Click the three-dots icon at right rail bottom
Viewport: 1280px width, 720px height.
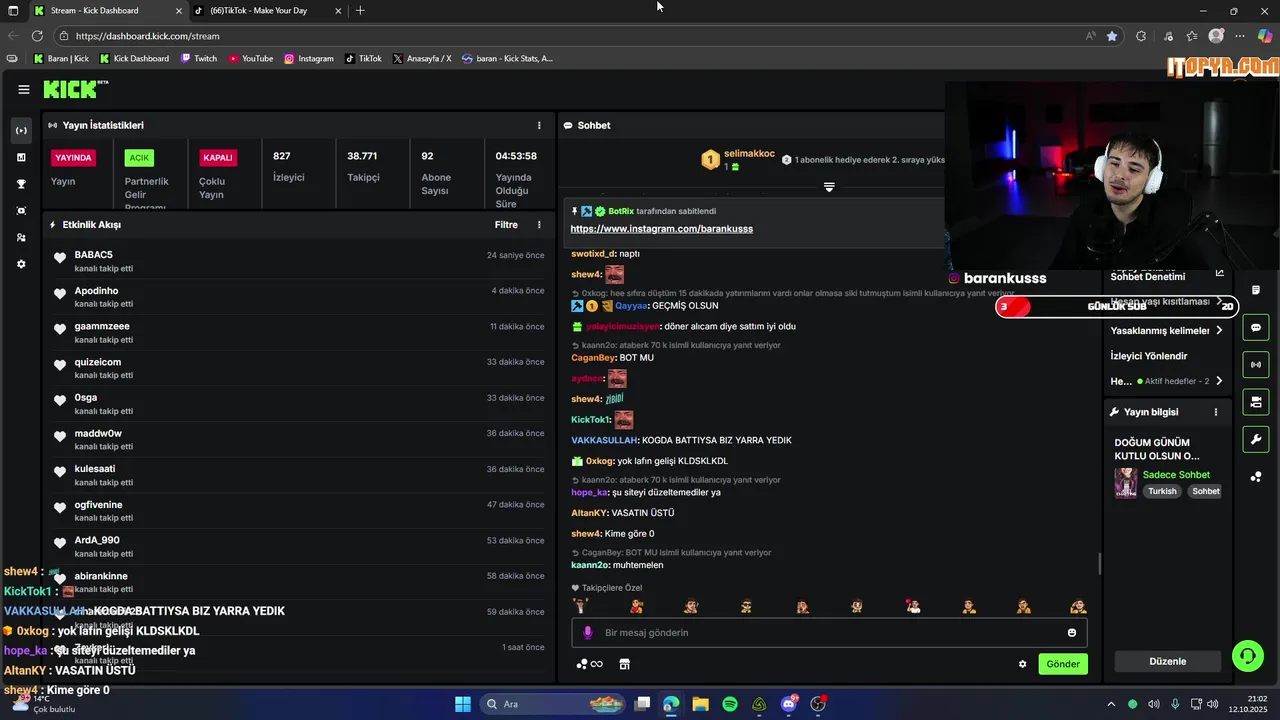pyautogui.click(x=1256, y=477)
